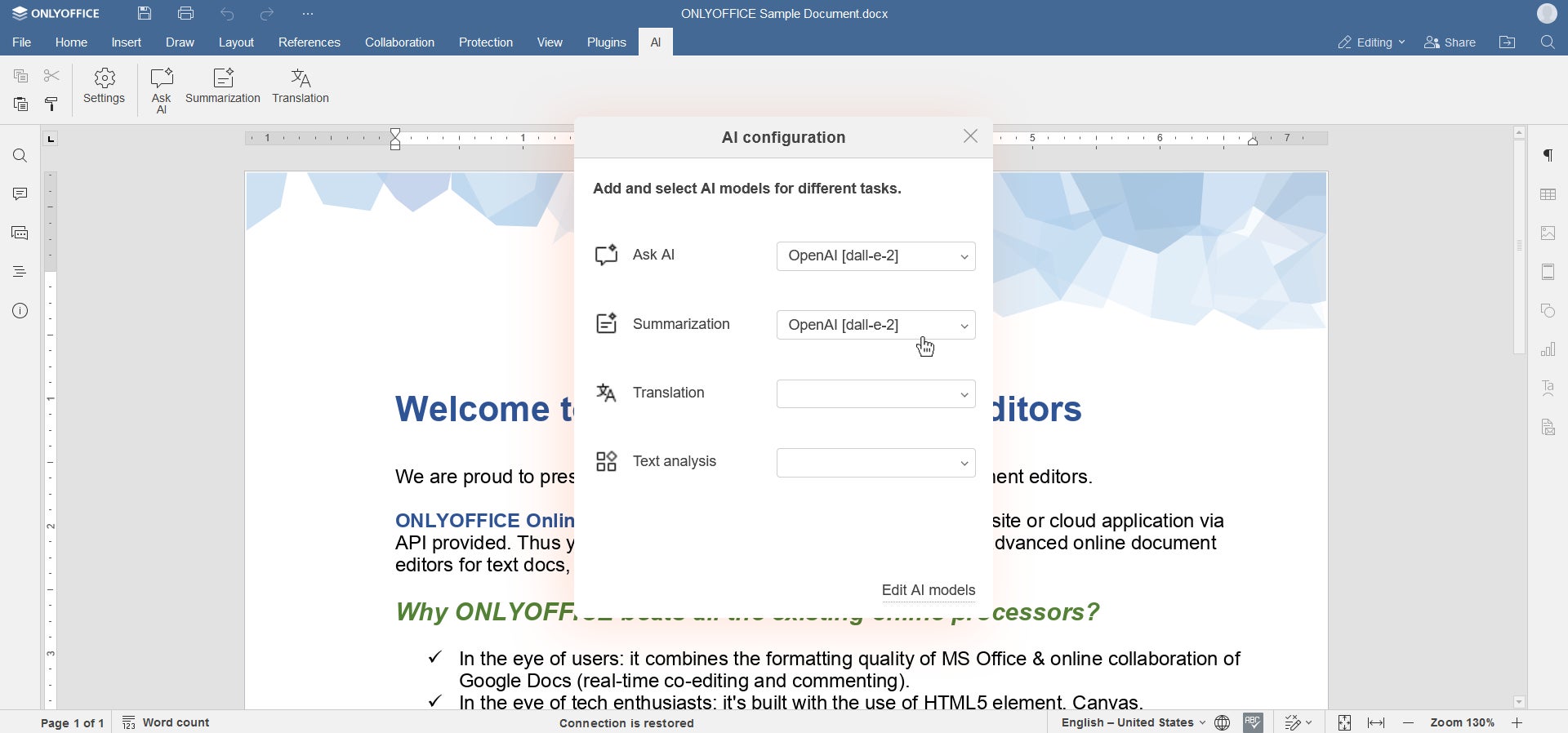Toggle spell checking in status bar
Image resolution: width=1568 pixels, height=733 pixels.
(1254, 723)
